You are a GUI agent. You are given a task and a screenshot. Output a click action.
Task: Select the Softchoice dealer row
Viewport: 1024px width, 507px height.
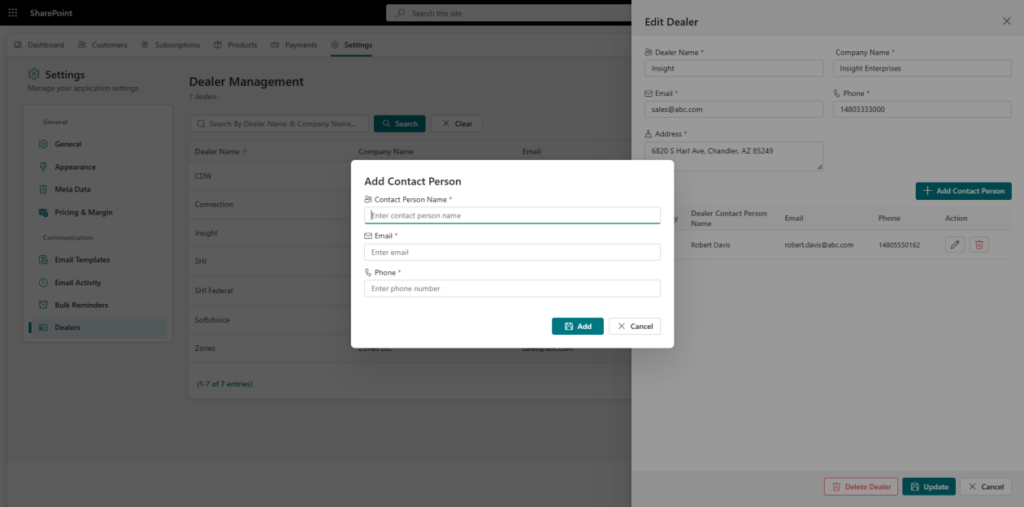(270, 320)
